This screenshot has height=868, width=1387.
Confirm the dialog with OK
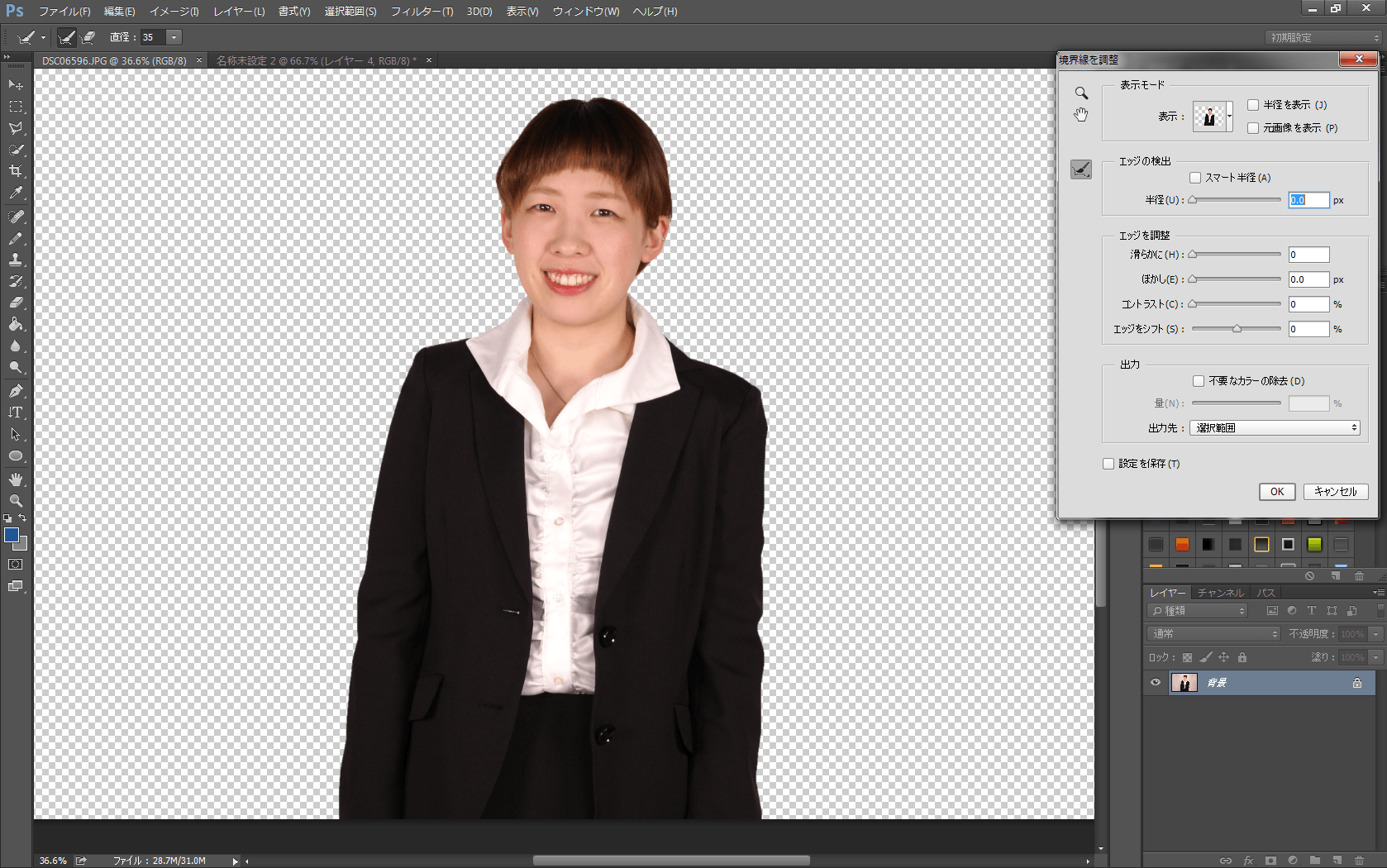(x=1276, y=492)
